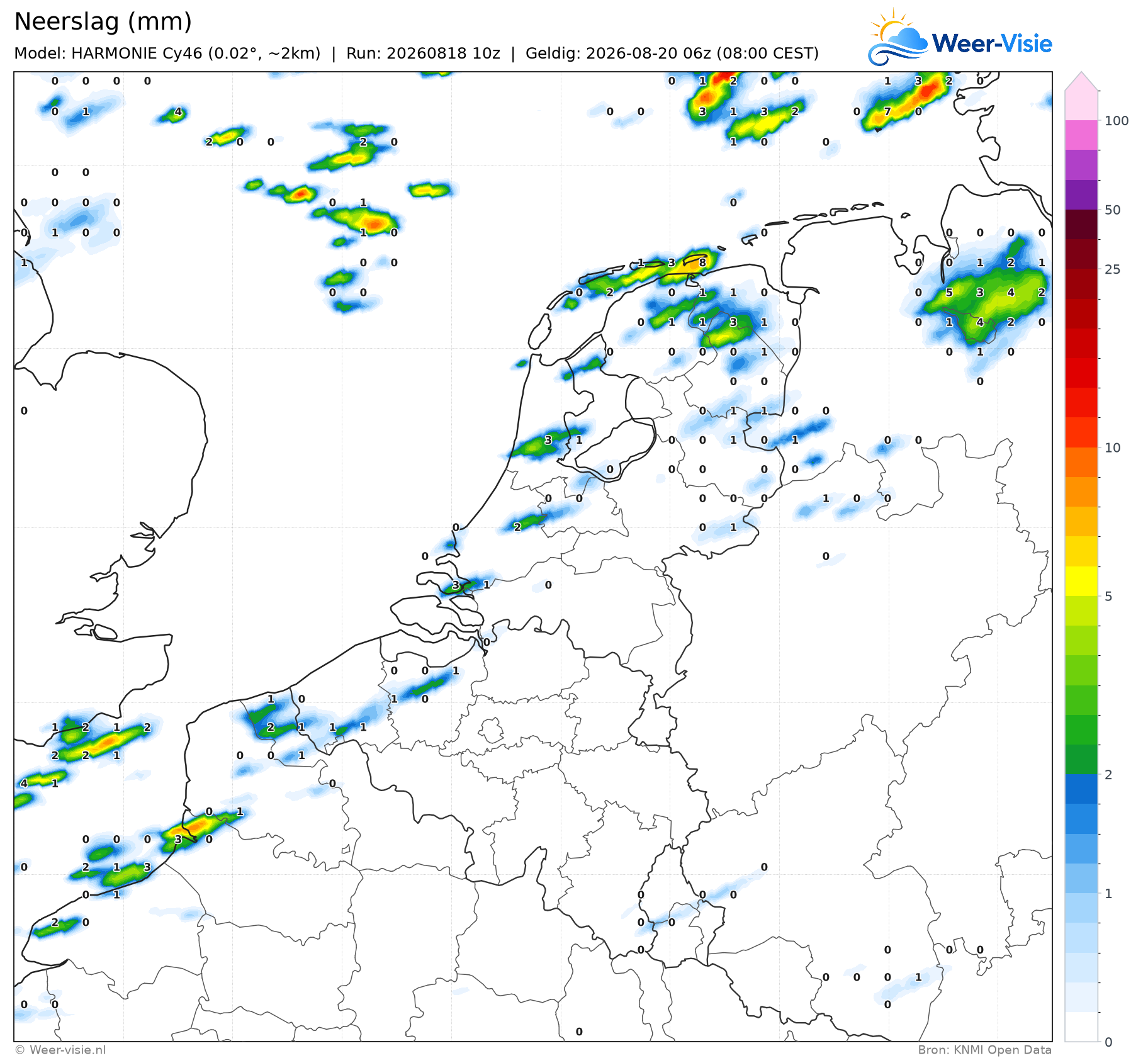1148x1058 pixels.
Task: Click the orange 10 mm legend color
Action: (1081, 462)
